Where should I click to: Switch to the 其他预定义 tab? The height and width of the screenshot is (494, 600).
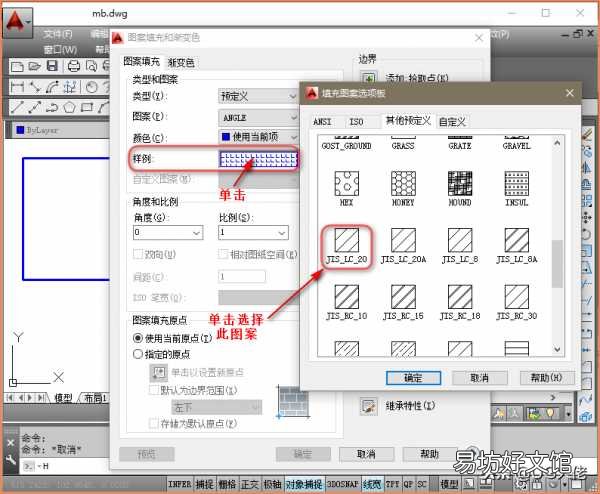(408, 121)
